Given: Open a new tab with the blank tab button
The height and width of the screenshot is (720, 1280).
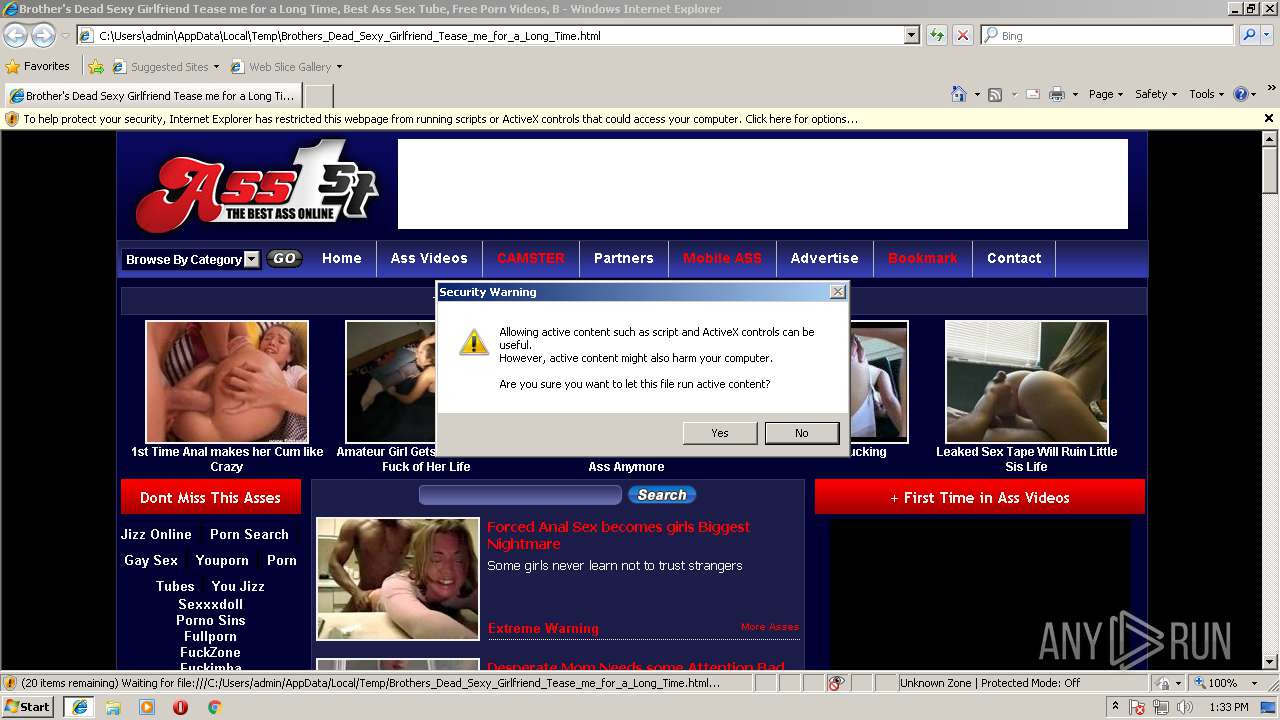Looking at the screenshot, I should tap(318, 96).
